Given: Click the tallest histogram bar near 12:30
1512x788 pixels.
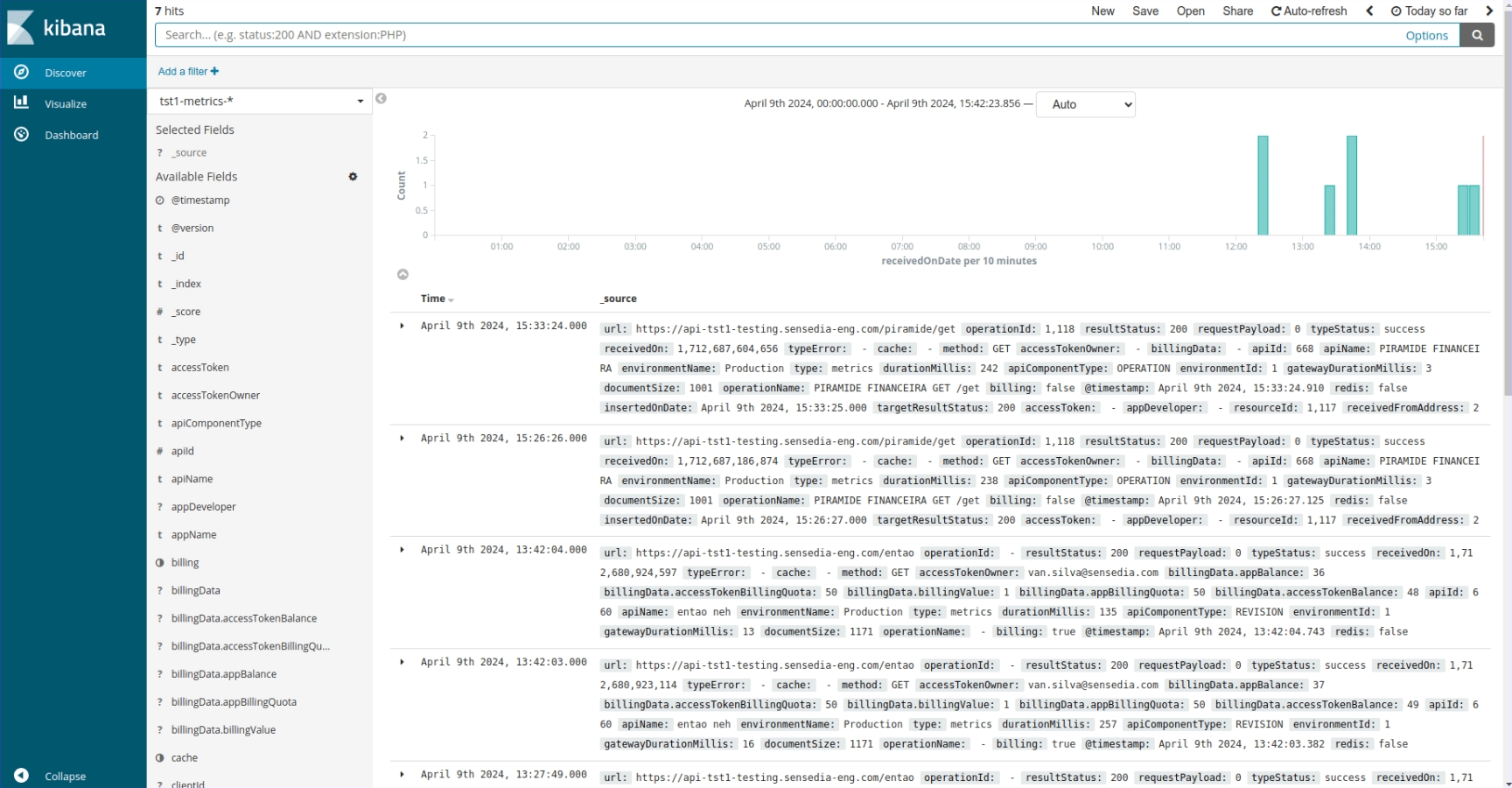Looking at the screenshot, I should point(1263,185).
